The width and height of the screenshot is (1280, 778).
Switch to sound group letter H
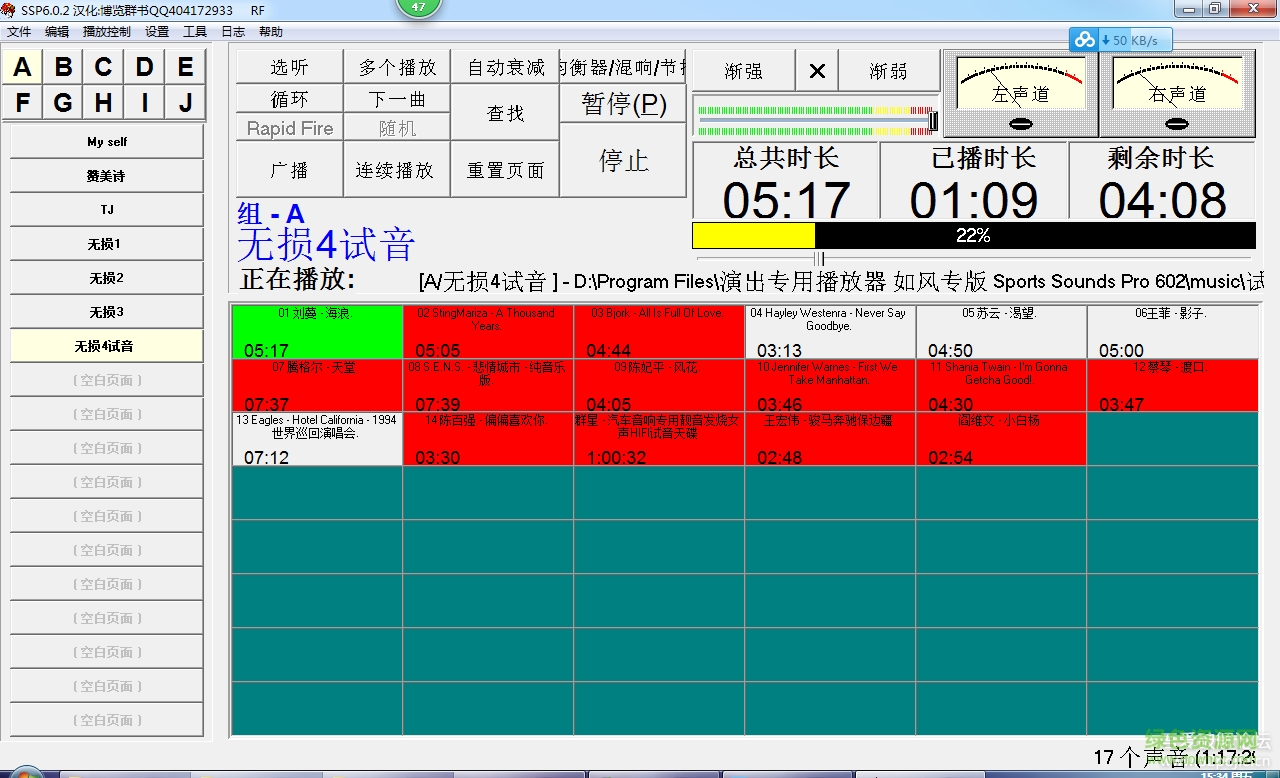tap(104, 103)
